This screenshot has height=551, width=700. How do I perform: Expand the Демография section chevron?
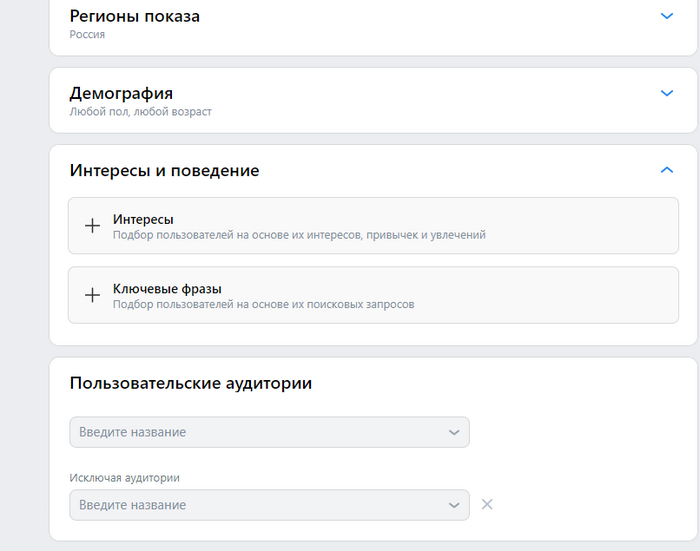(668, 93)
